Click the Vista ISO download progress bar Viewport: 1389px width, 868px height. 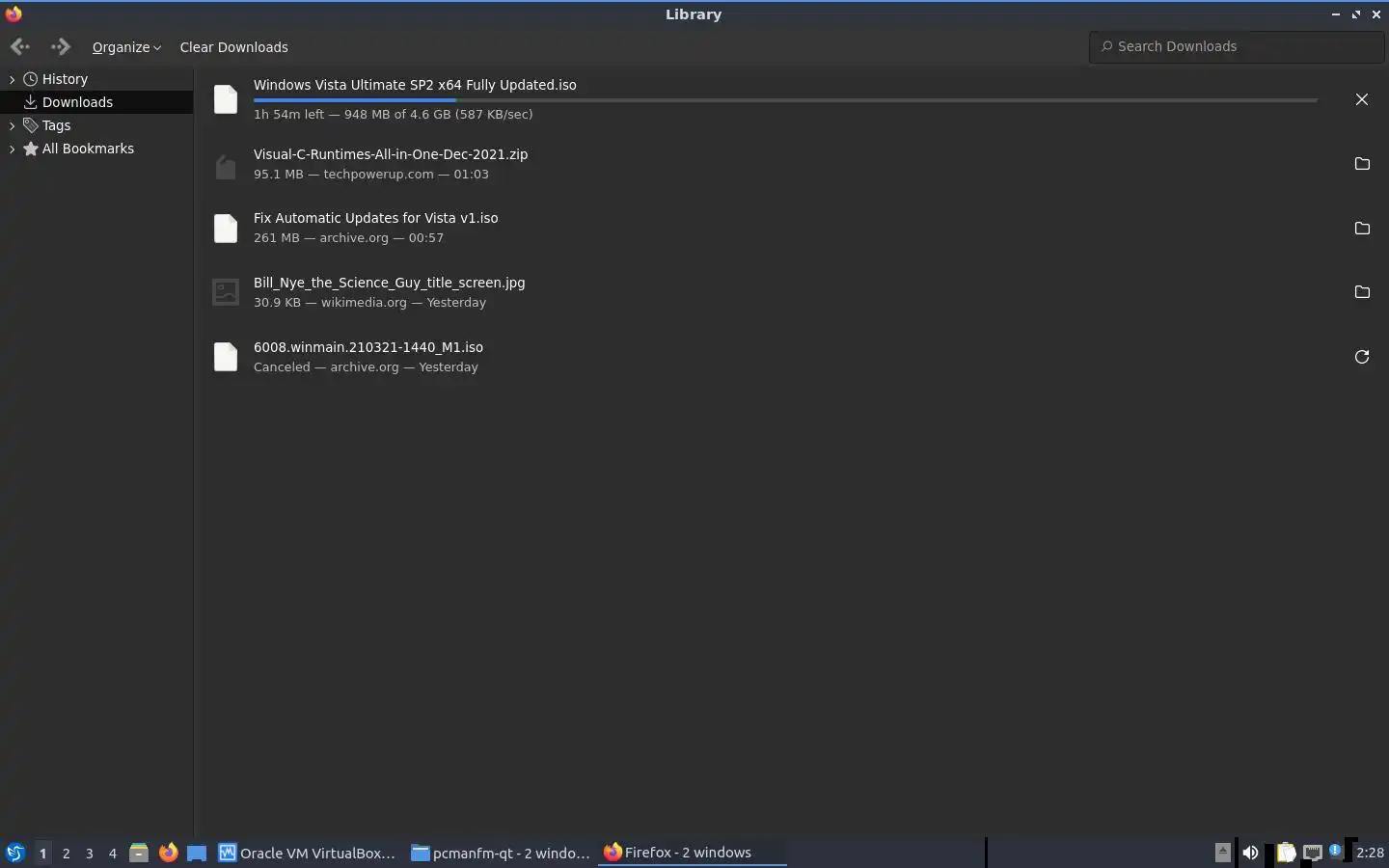tap(785, 99)
